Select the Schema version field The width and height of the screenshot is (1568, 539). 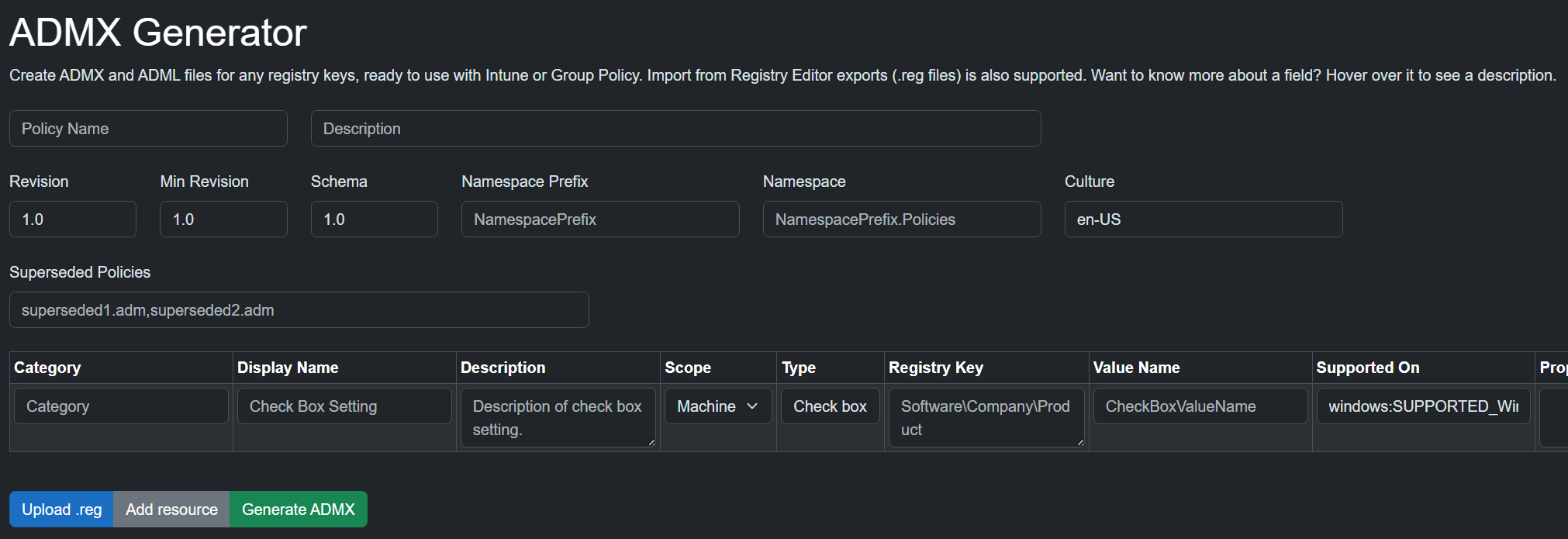(x=374, y=219)
